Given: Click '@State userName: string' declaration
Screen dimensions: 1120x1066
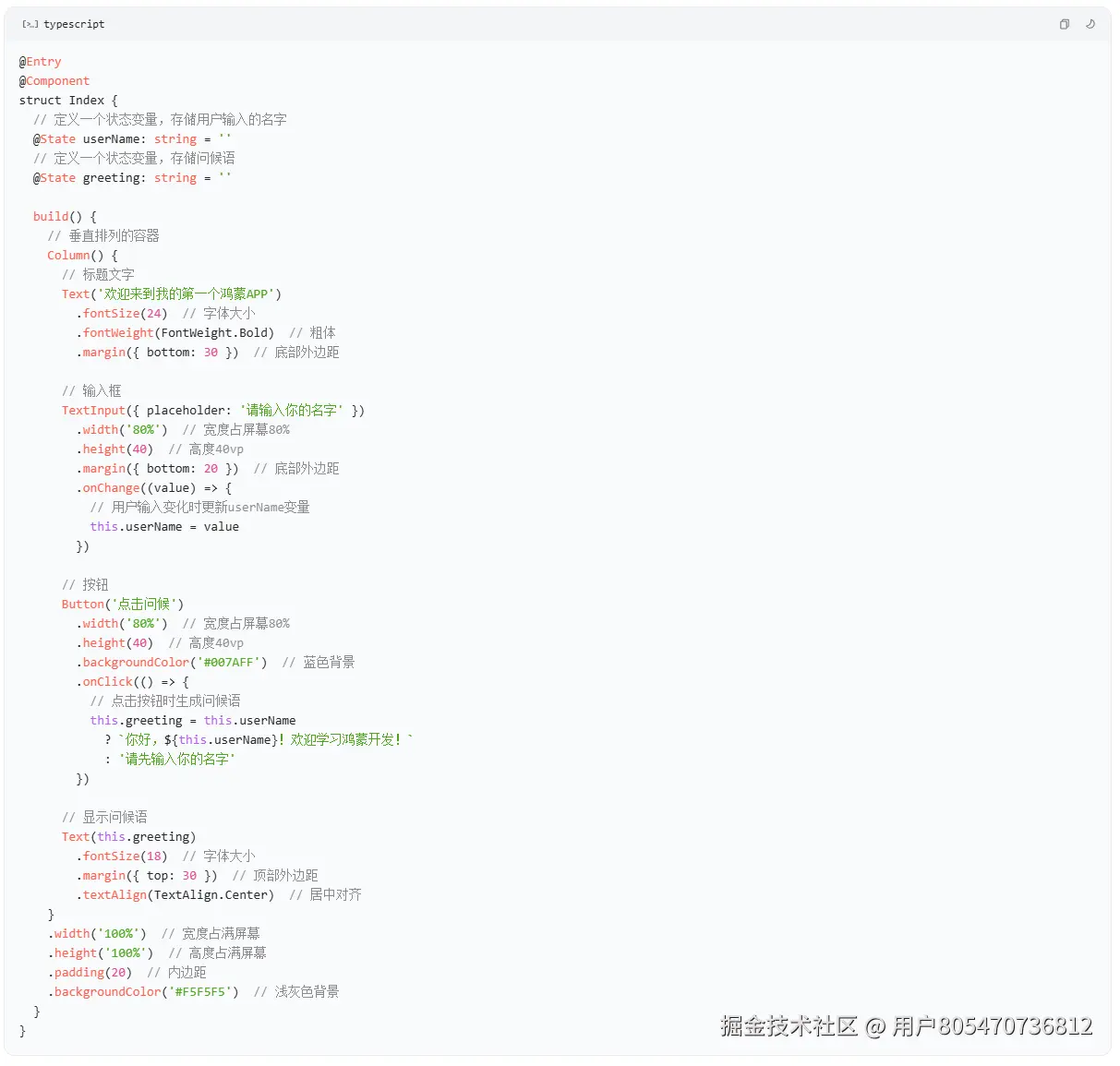Looking at the screenshot, I should point(132,139).
